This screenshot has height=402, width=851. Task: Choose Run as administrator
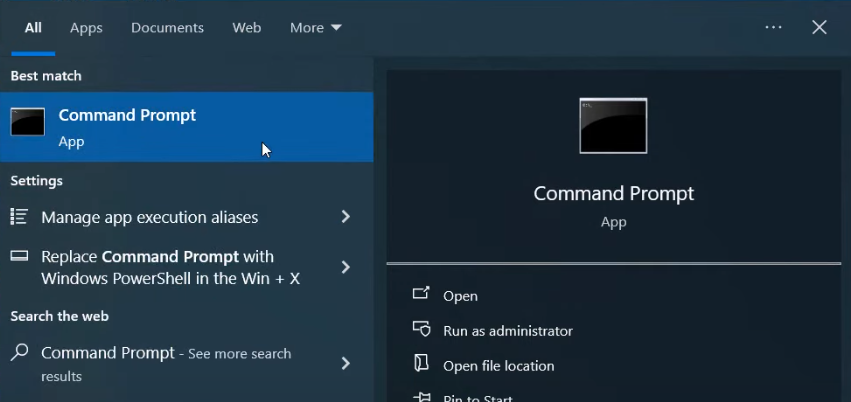pyautogui.click(x=507, y=331)
